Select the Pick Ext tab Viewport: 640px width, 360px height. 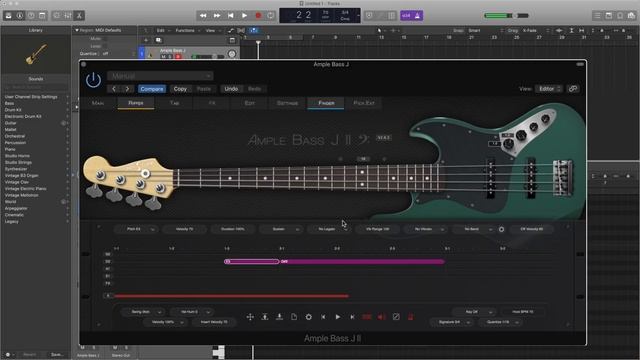tap(364, 103)
